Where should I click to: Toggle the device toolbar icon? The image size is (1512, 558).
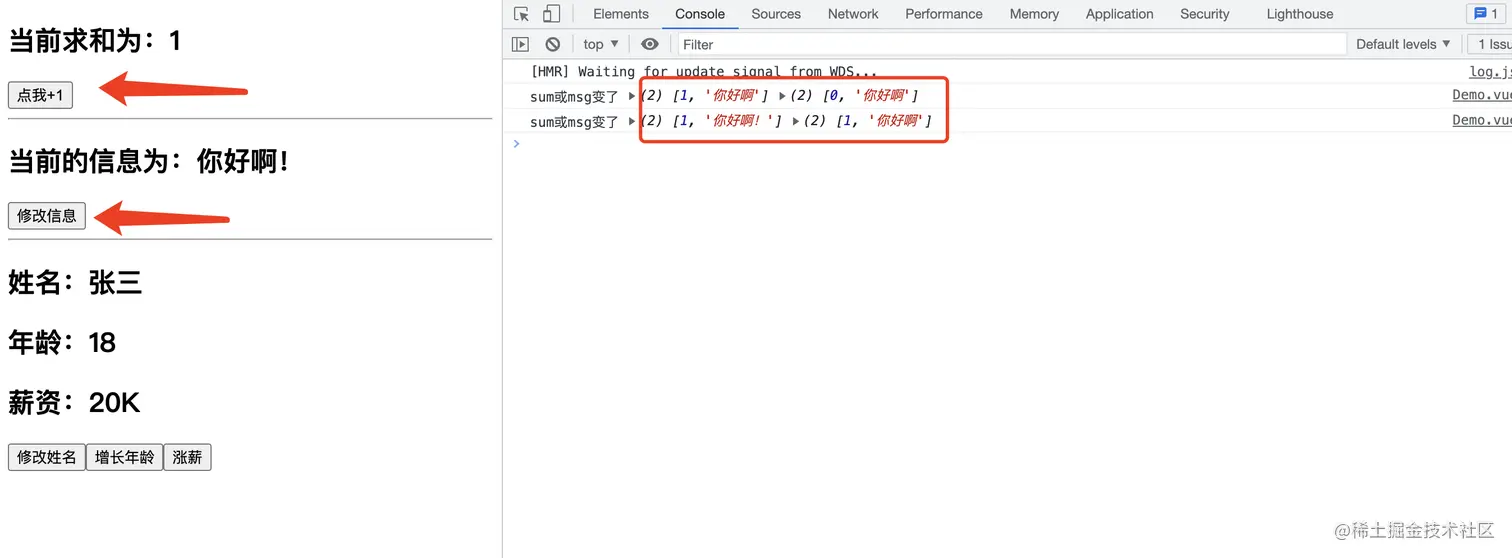[x=551, y=14]
